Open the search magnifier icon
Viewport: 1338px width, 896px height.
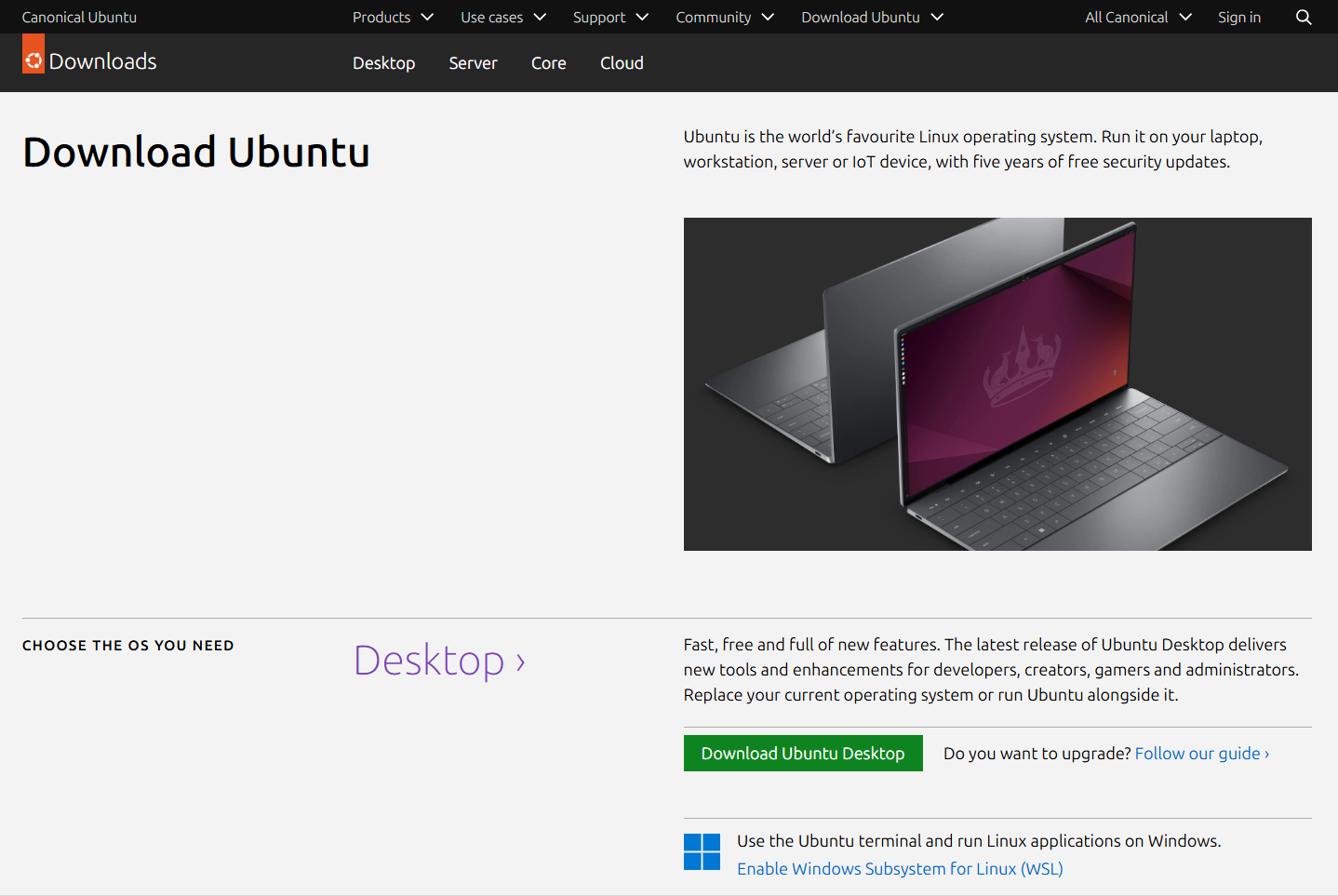[1304, 17]
